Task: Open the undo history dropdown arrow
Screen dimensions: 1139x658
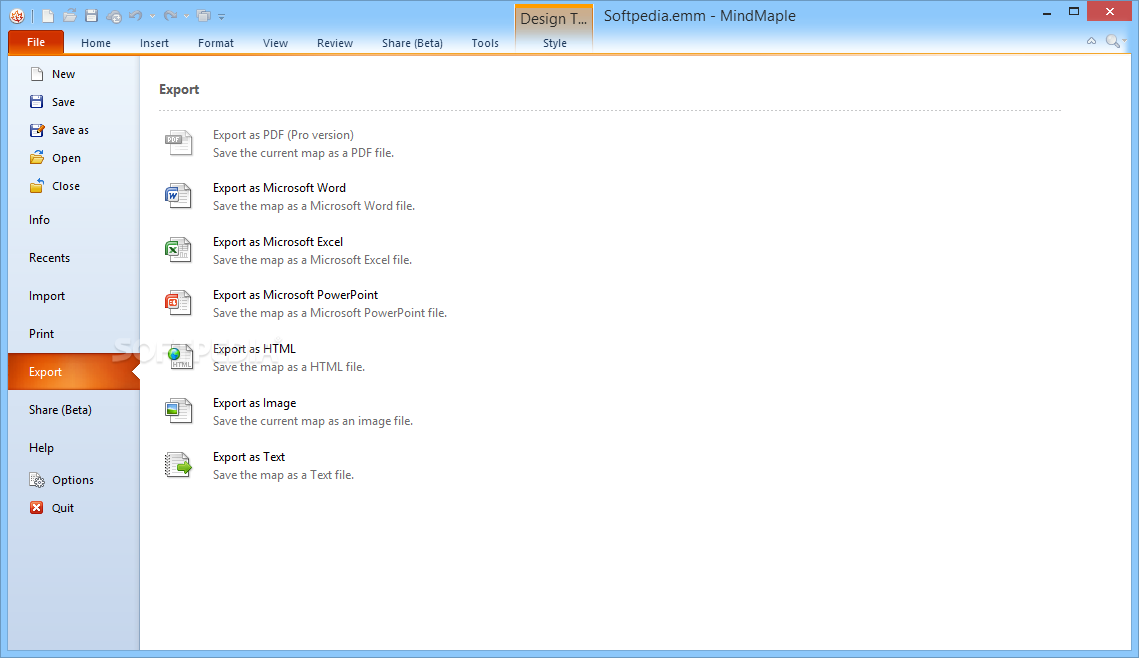Action: click(152, 16)
